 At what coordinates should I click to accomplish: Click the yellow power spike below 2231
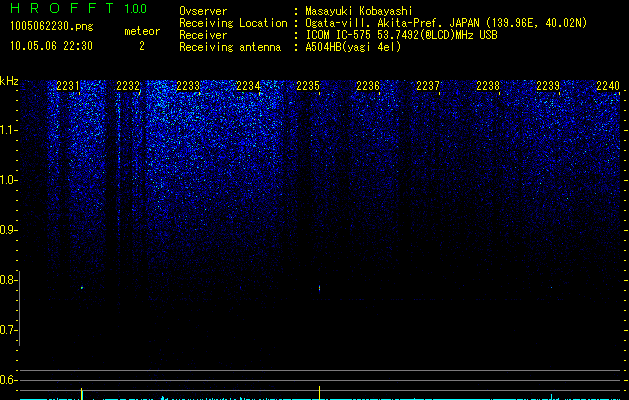pos(82,394)
